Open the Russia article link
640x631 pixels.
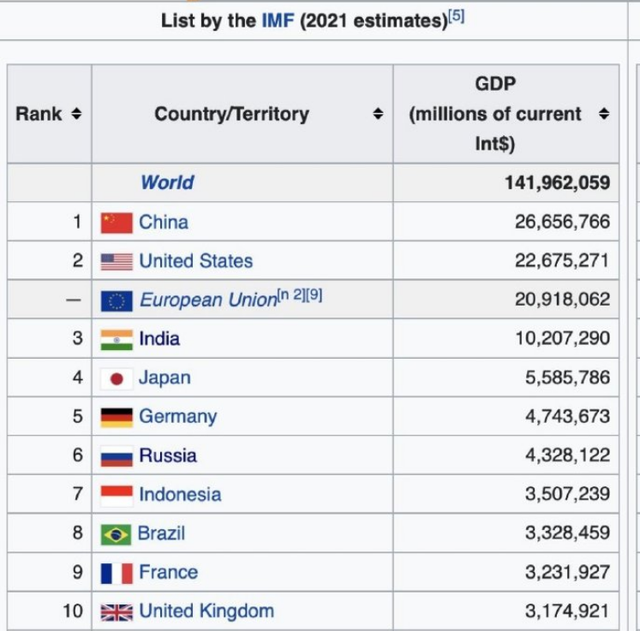(x=168, y=455)
